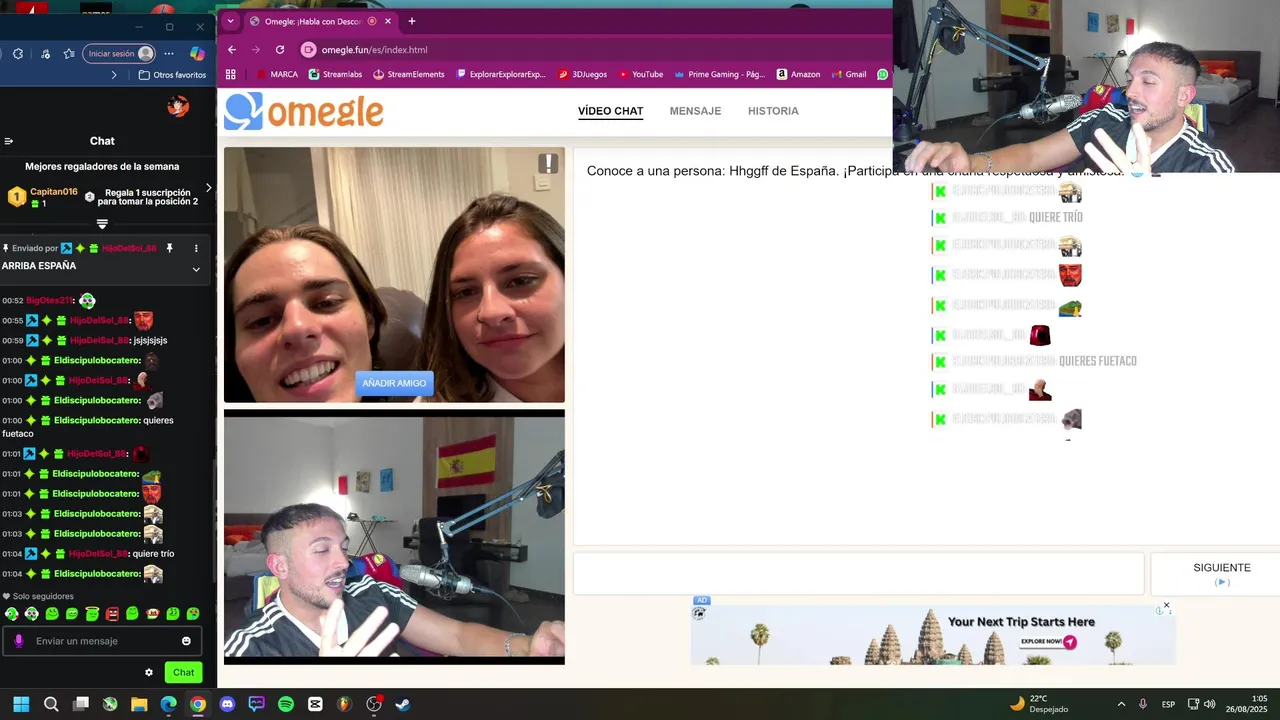This screenshot has height=720, width=1280.
Task: Click the volume icon in system tray
Action: click(x=1210, y=704)
